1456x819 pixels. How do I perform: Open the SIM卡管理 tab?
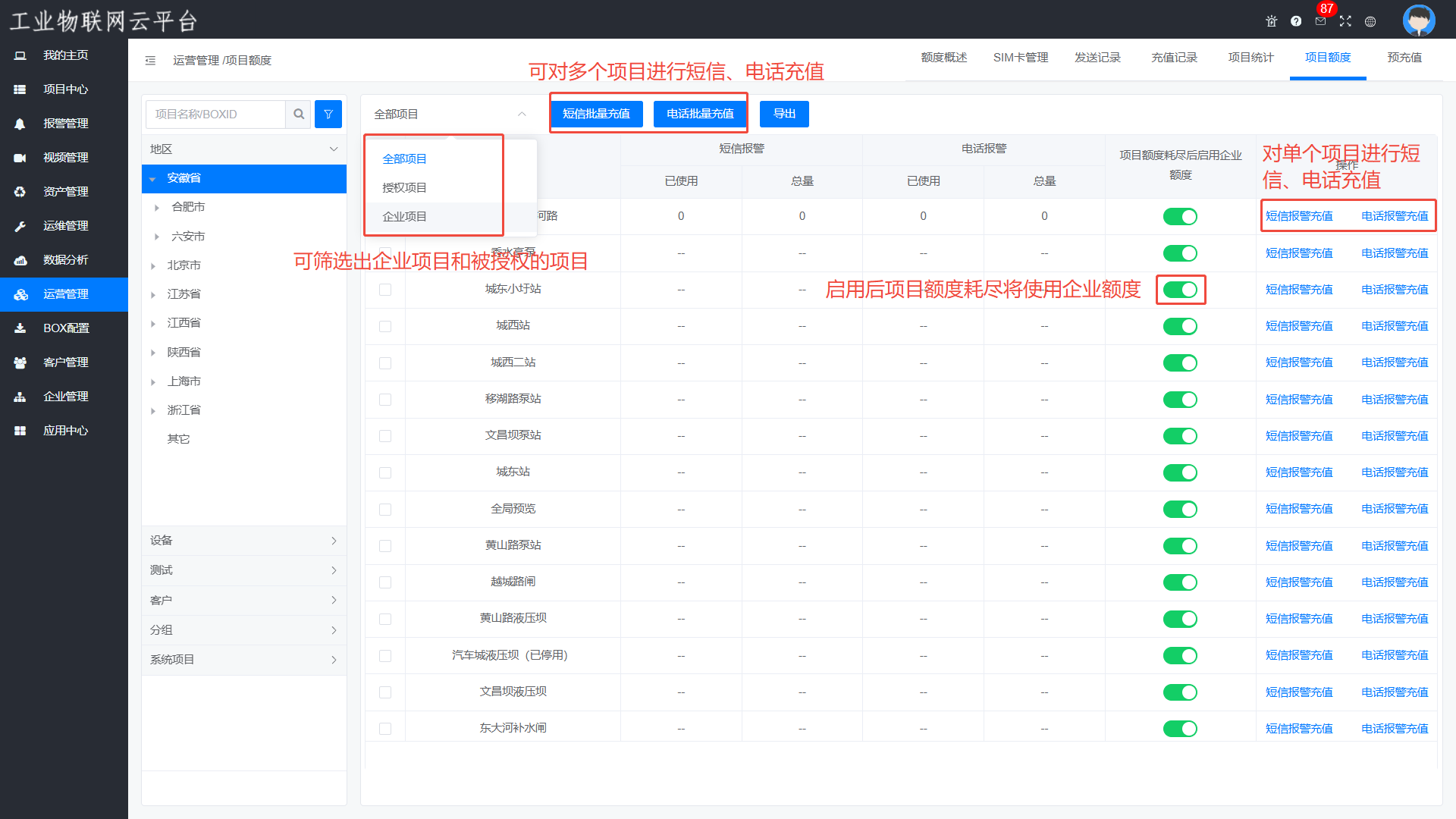pos(1021,58)
